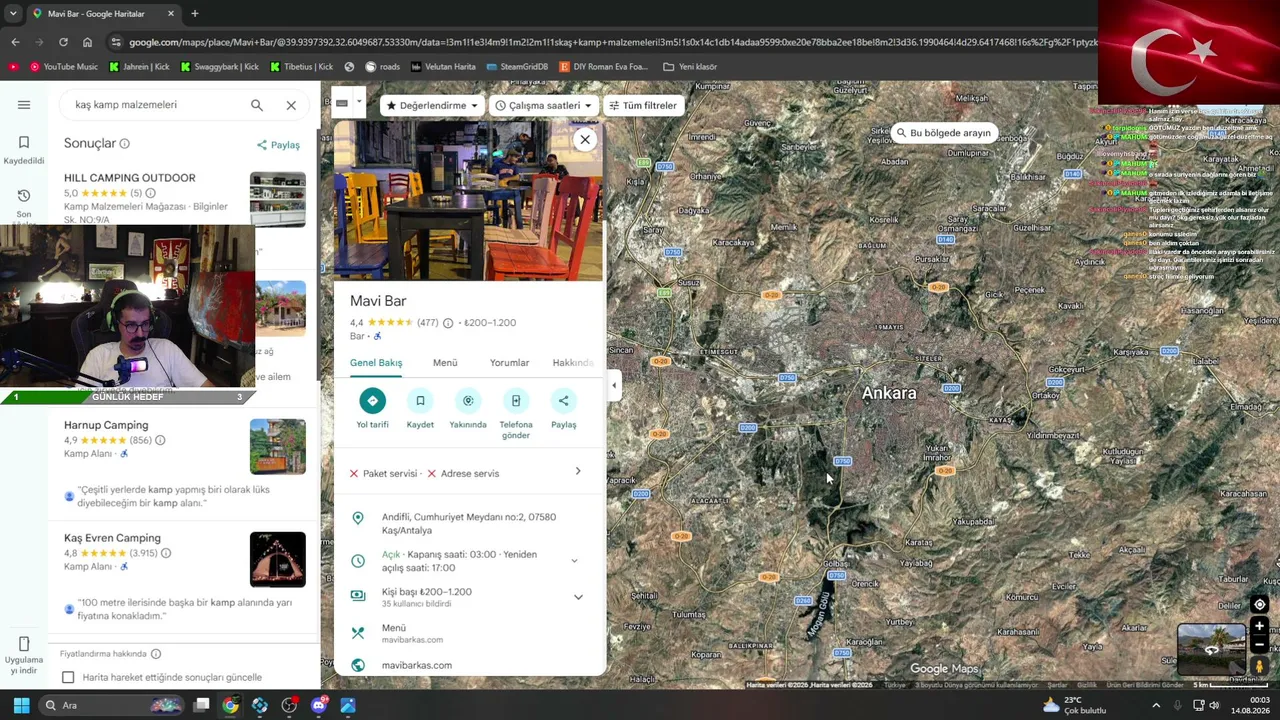Viewport: 1280px width, 720px height.
Task: Expand the Kişi başı price details
Action: [578, 597]
